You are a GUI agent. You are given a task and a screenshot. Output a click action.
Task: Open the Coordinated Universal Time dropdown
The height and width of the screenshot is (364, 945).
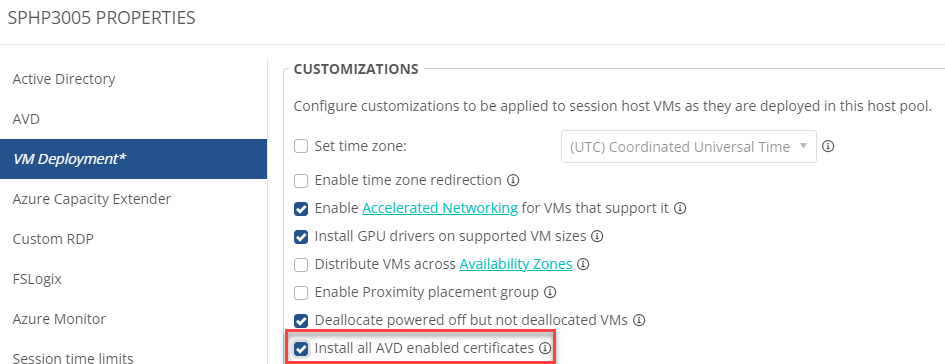[x=688, y=146]
